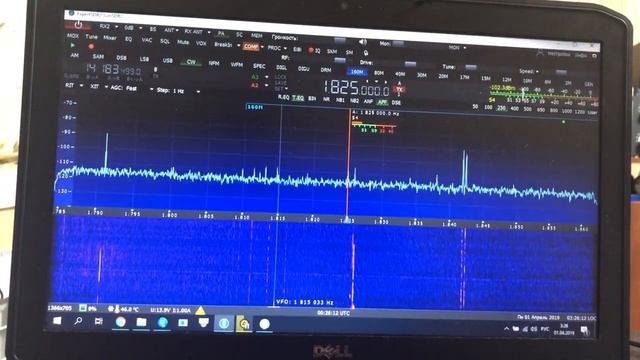Click the VAC button

coord(147,40)
